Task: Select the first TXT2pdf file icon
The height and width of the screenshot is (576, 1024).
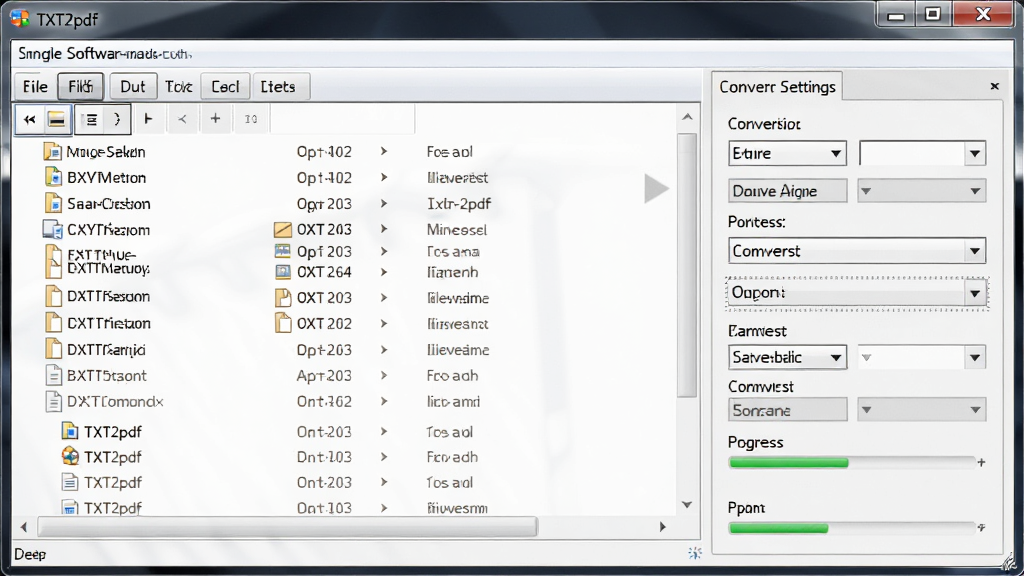Action: point(69,432)
